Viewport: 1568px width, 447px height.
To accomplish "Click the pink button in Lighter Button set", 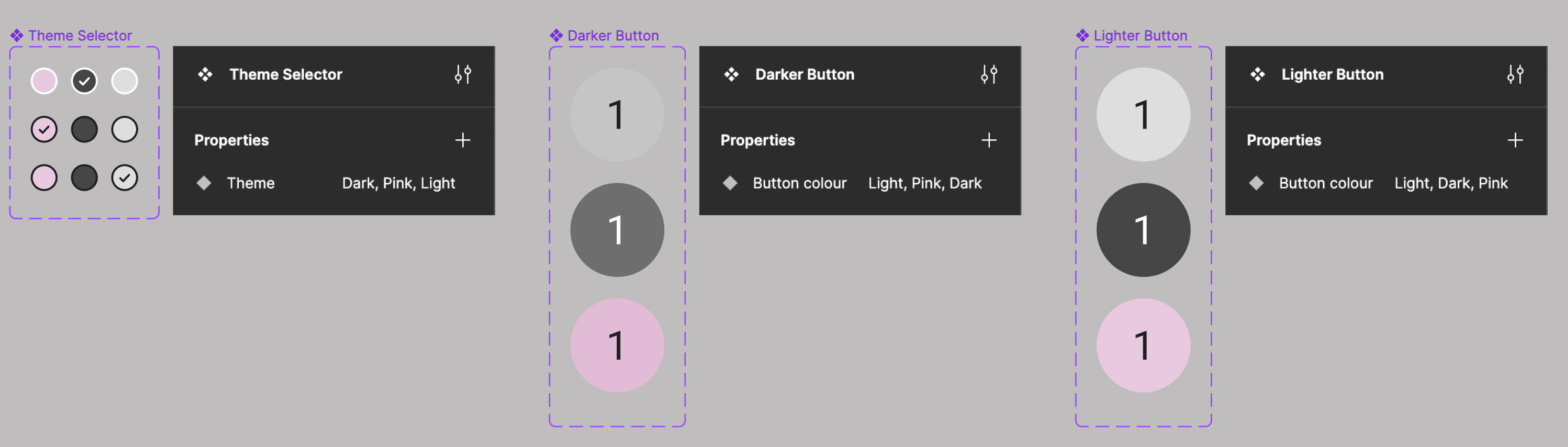I will point(1143,345).
